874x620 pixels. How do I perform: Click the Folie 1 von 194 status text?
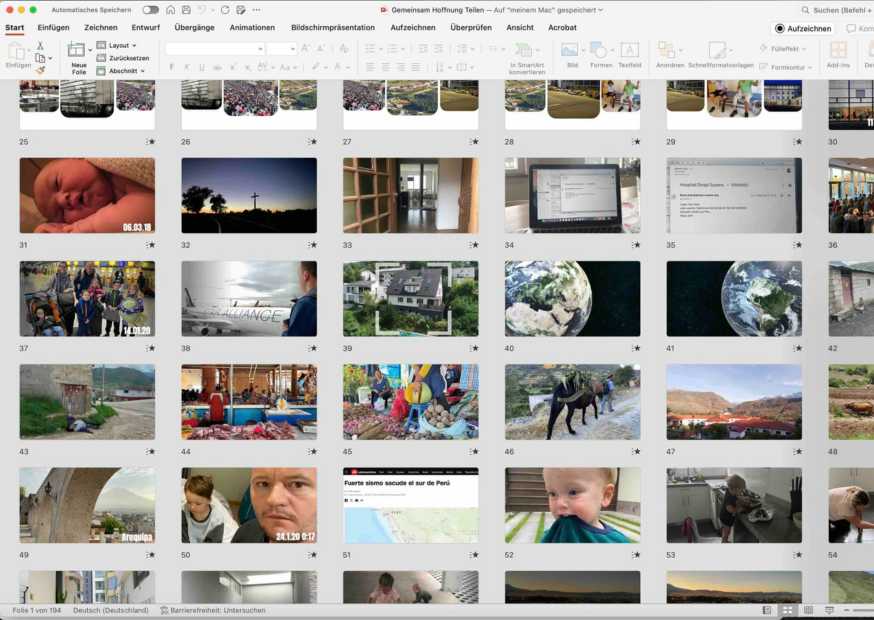point(37,611)
